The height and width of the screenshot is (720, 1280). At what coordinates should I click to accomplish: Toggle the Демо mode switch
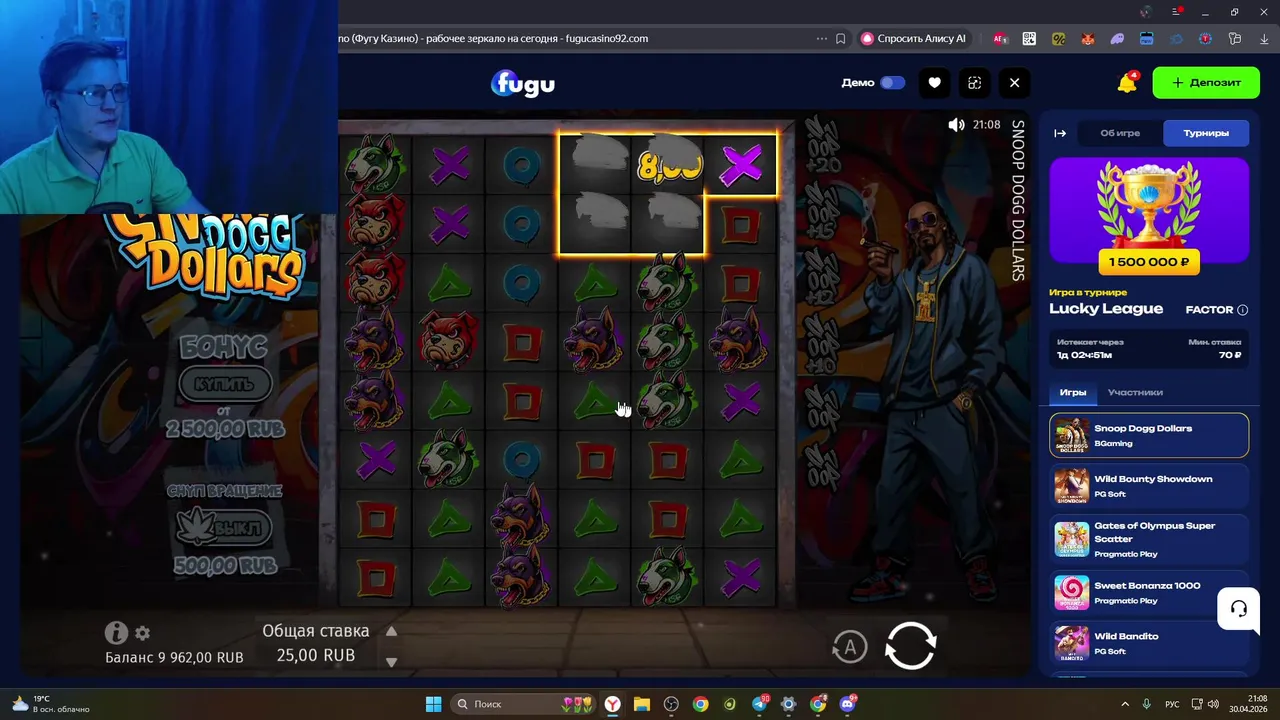[893, 83]
